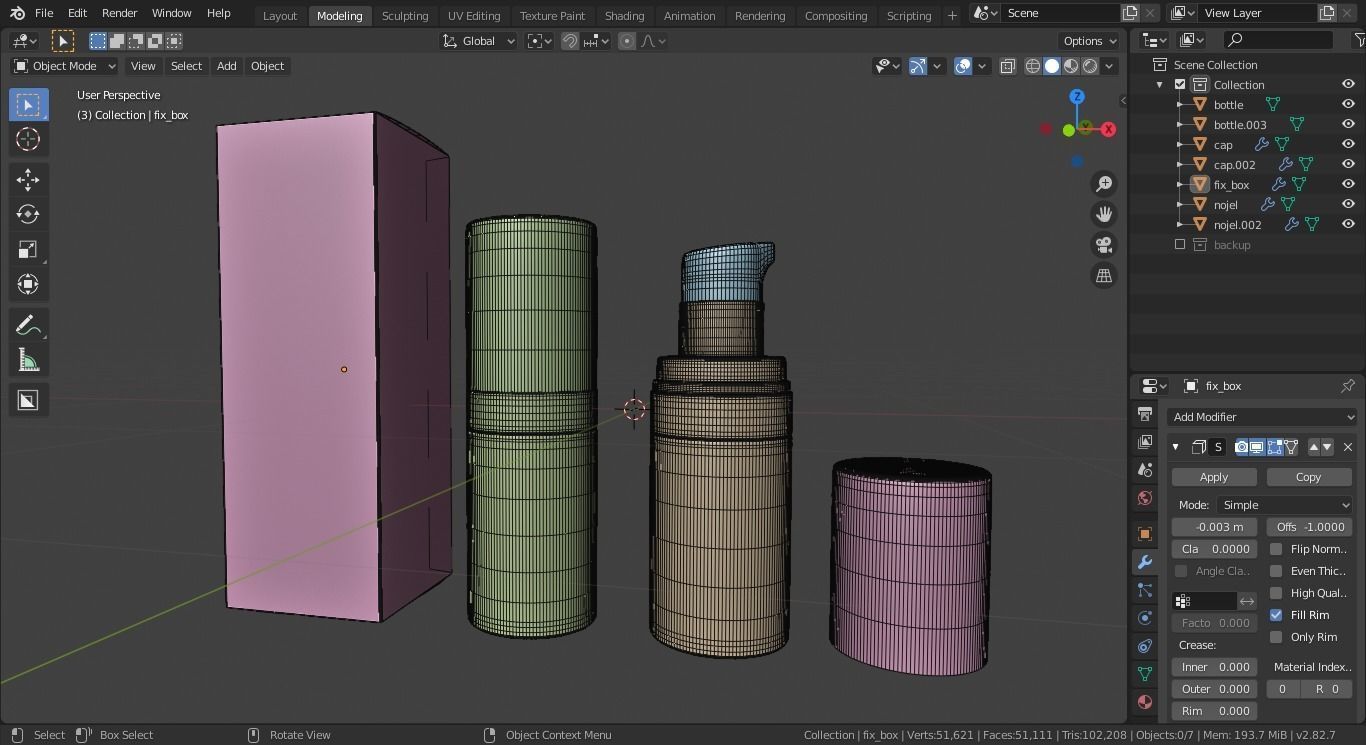
Task: Switch to solid viewport shading
Action: [1052, 66]
